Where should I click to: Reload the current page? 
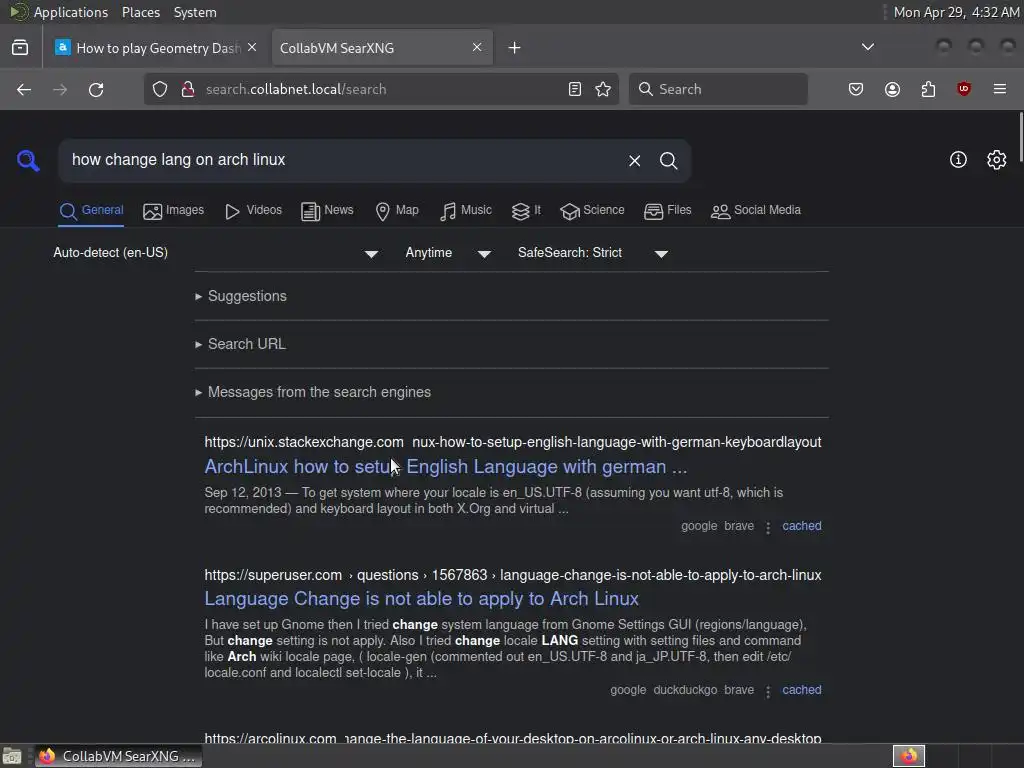pyautogui.click(x=96, y=89)
